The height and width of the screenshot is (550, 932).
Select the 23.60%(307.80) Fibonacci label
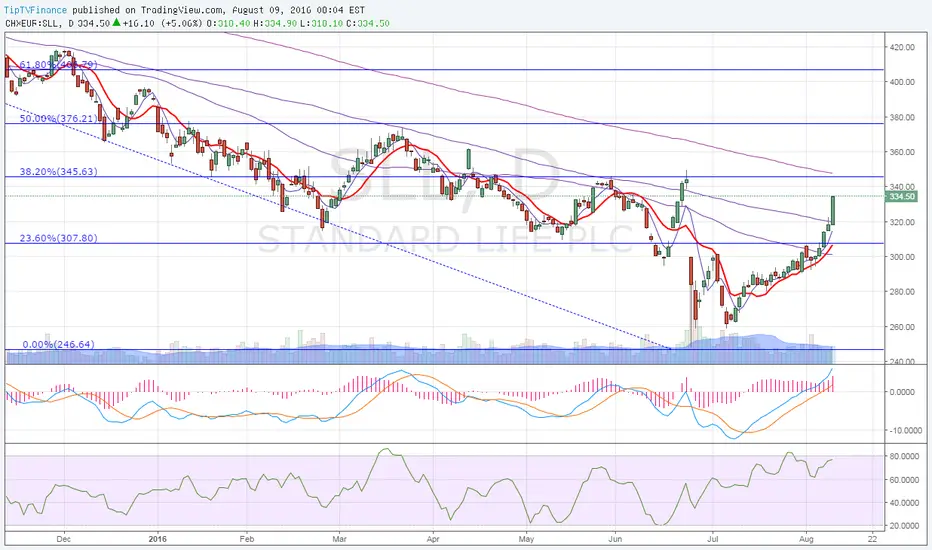[x=58, y=238]
